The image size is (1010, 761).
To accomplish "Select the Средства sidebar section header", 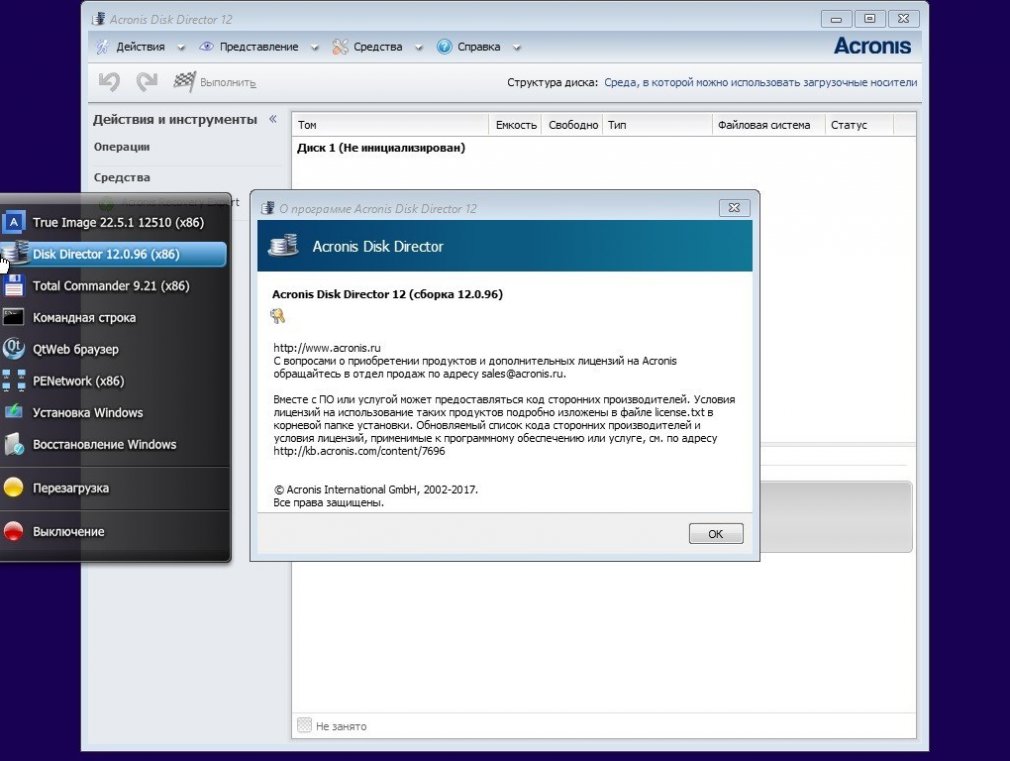I will pos(122,177).
